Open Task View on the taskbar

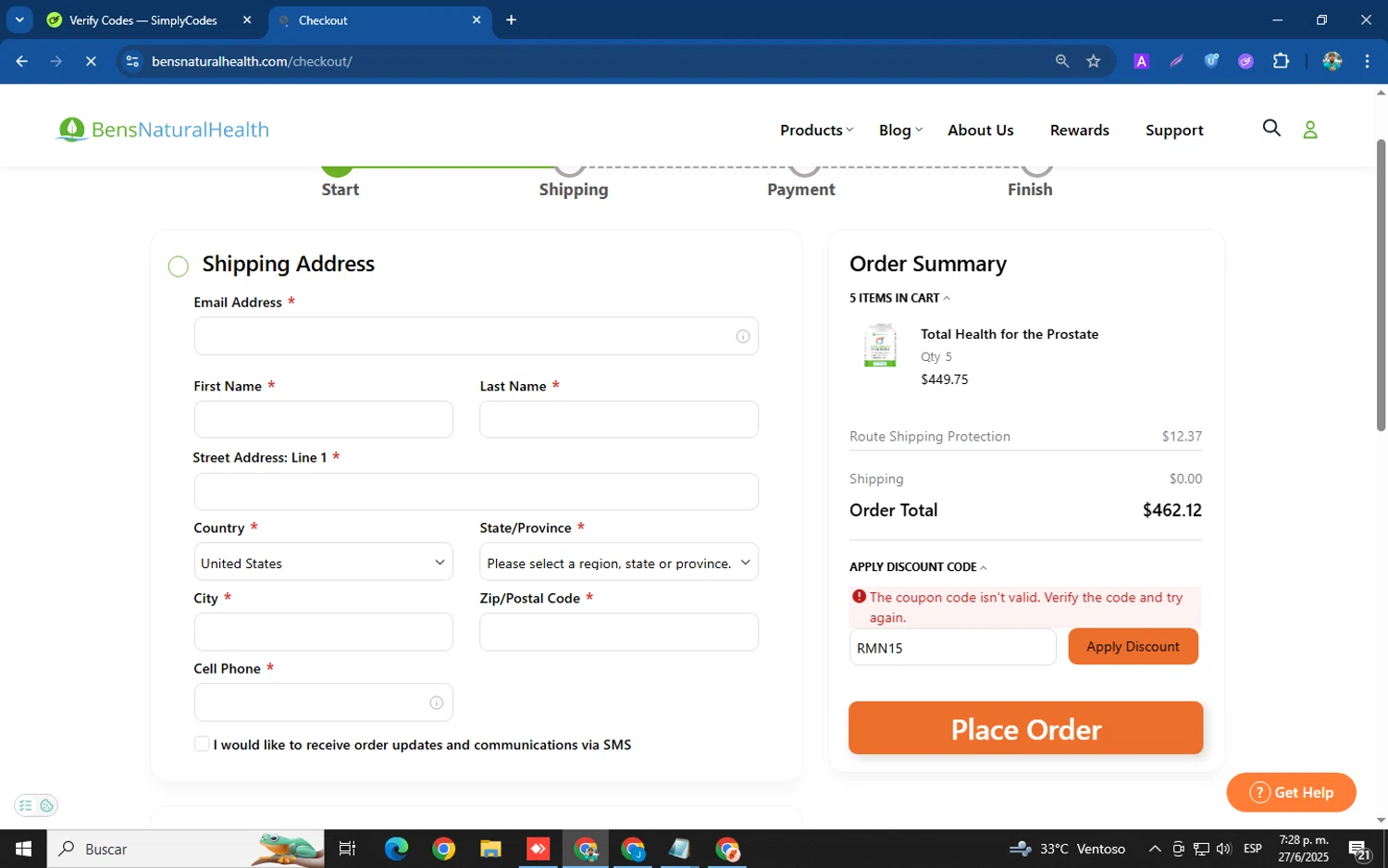(347, 849)
